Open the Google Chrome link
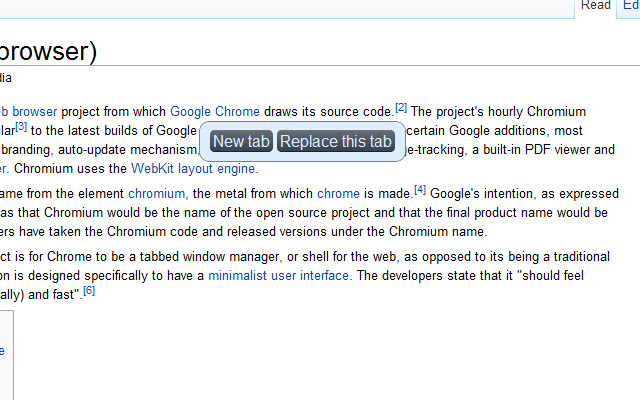This screenshot has width=640, height=400. (215, 111)
